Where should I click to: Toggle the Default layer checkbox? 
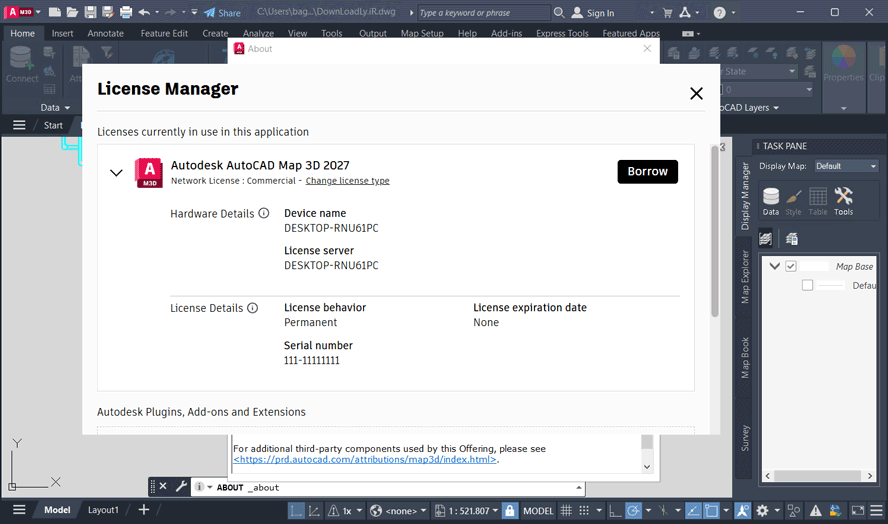pos(808,285)
